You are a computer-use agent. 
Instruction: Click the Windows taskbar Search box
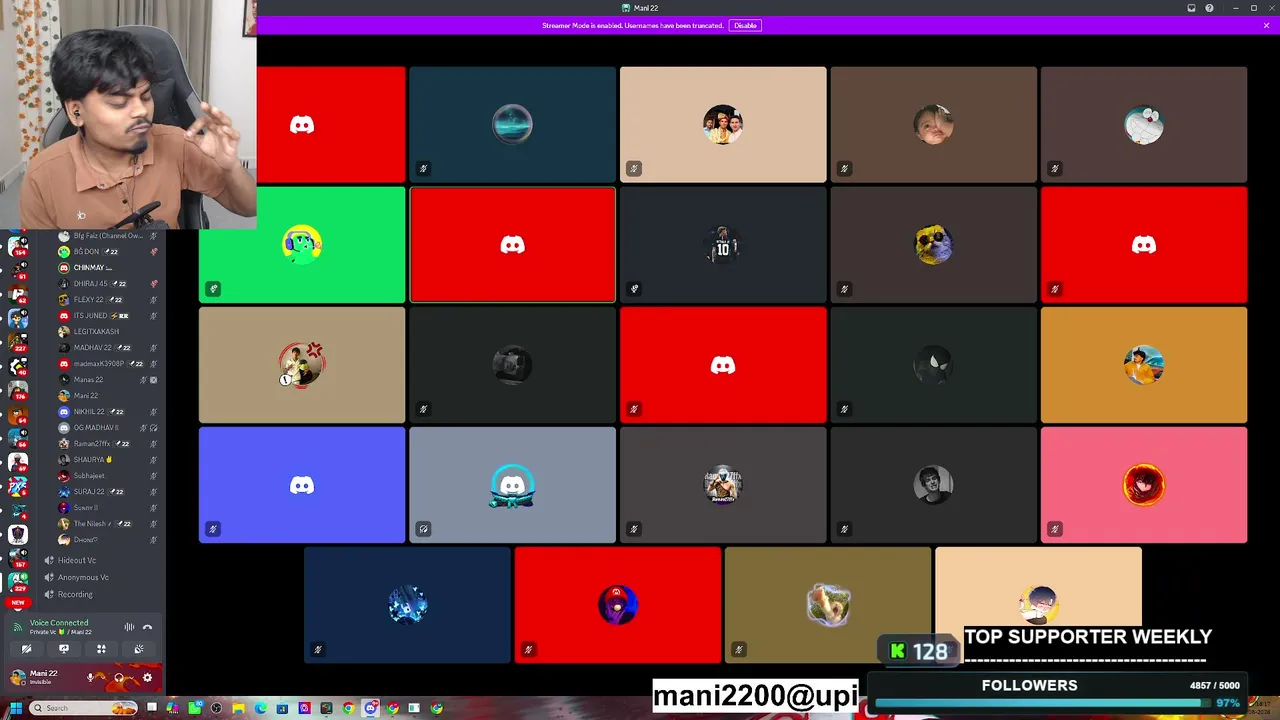pos(84,708)
